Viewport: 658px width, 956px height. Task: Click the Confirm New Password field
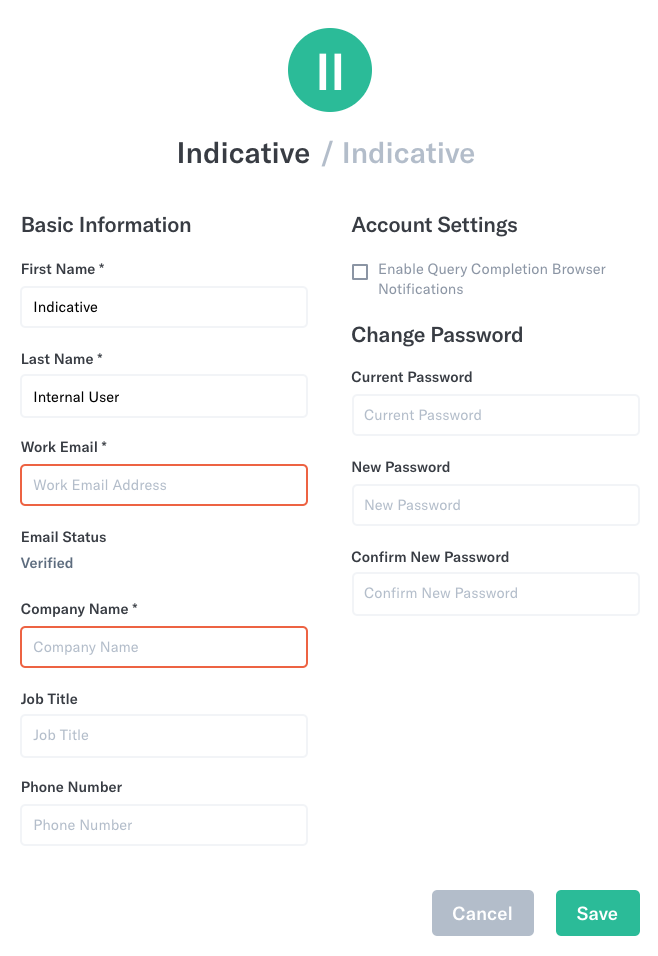(496, 594)
